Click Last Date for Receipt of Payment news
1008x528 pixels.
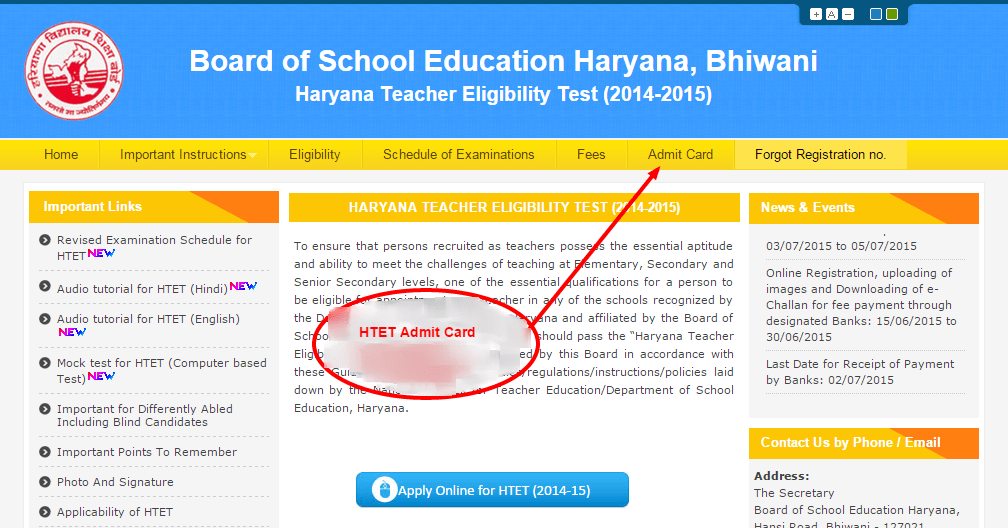(x=860, y=372)
